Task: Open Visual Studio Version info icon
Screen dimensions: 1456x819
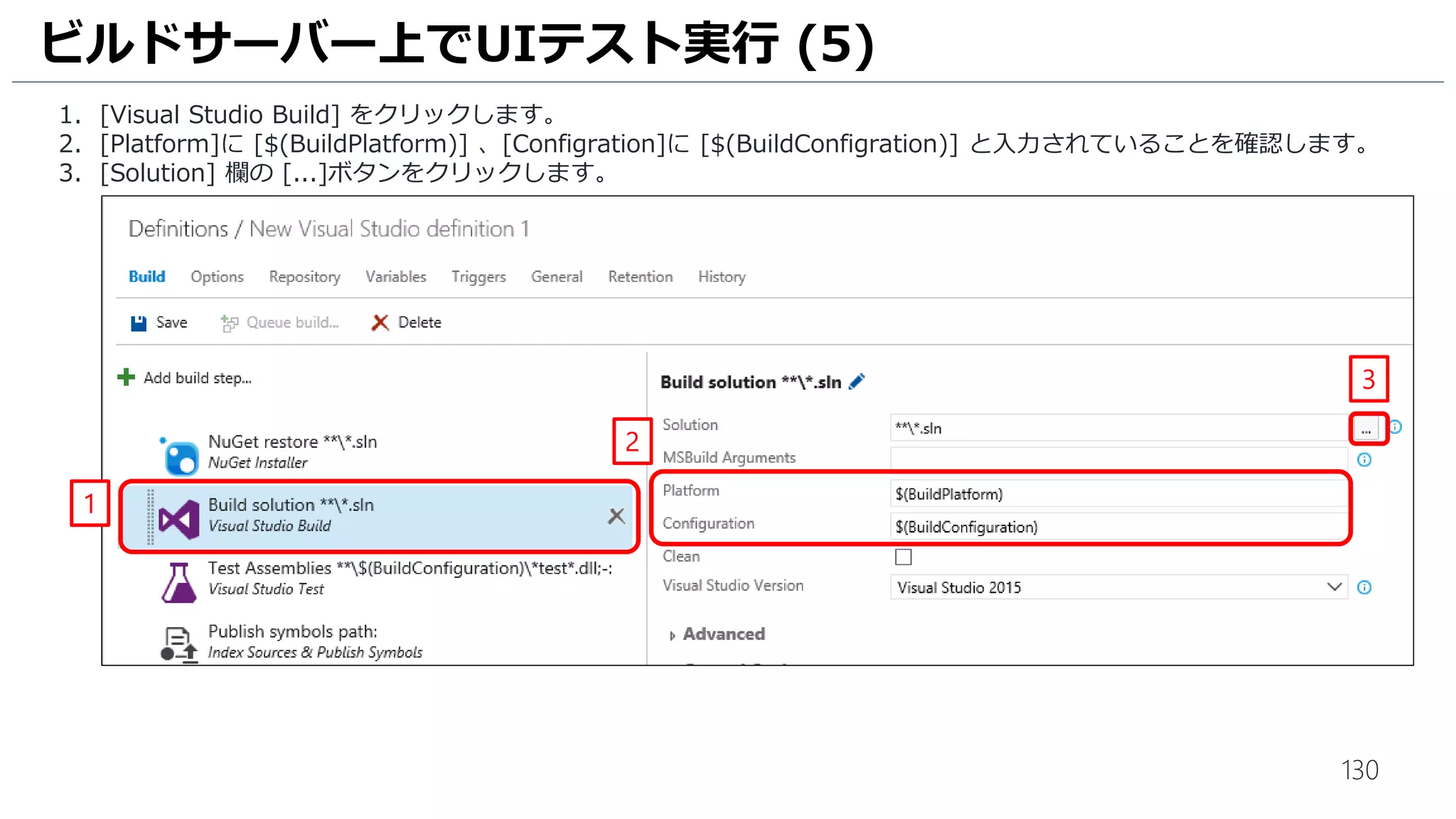Action: coord(1364,587)
